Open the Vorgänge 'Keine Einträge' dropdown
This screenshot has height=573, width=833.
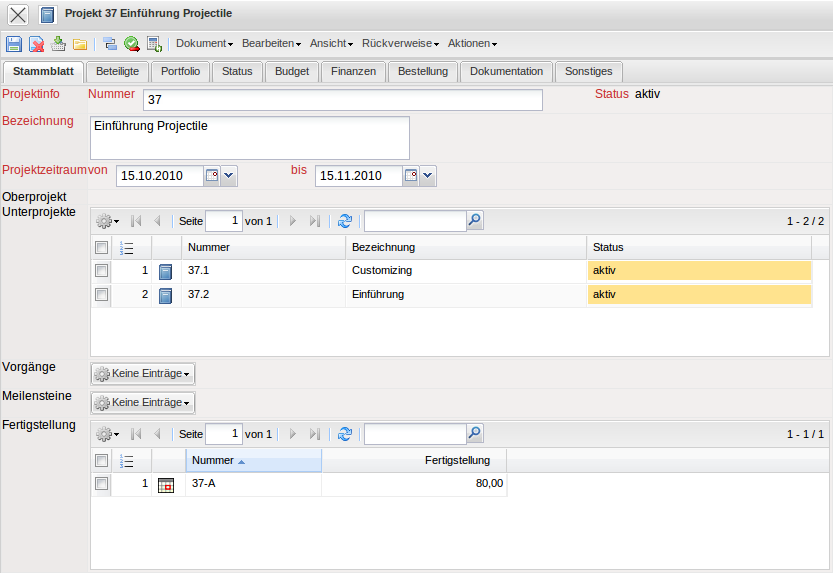tap(143, 374)
